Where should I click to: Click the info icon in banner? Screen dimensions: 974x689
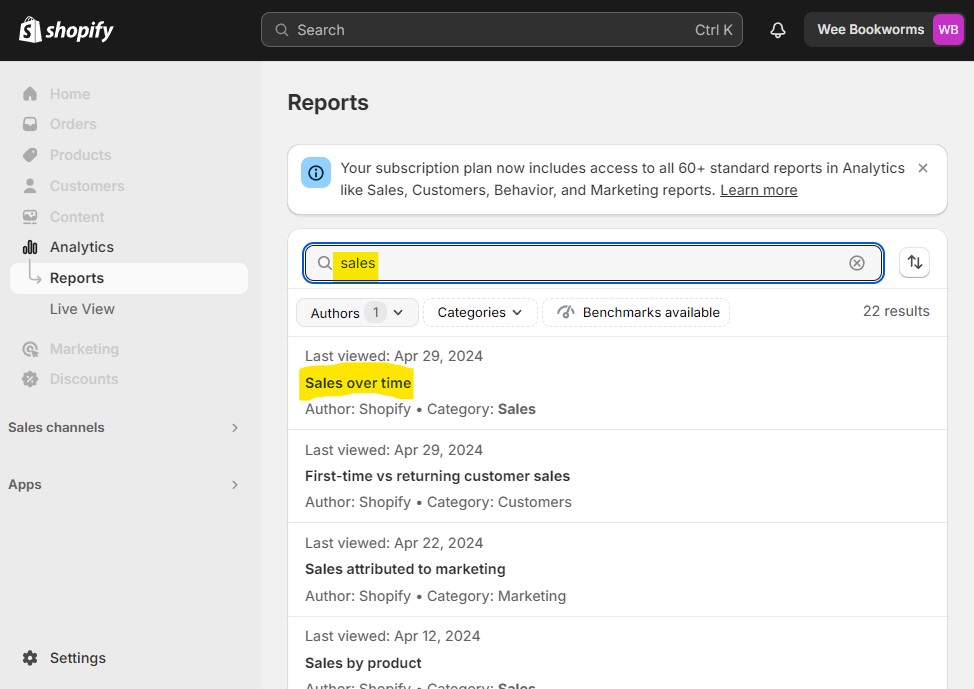[316, 173]
